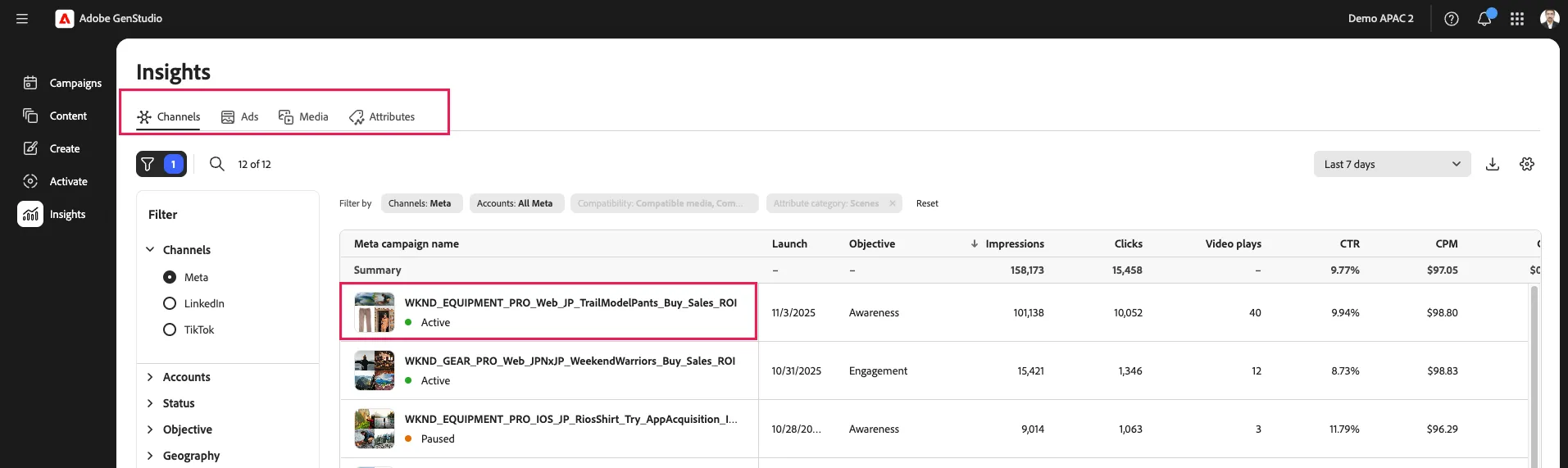Sort by Launch column header
The height and width of the screenshot is (468, 1568).
(789, 243)
